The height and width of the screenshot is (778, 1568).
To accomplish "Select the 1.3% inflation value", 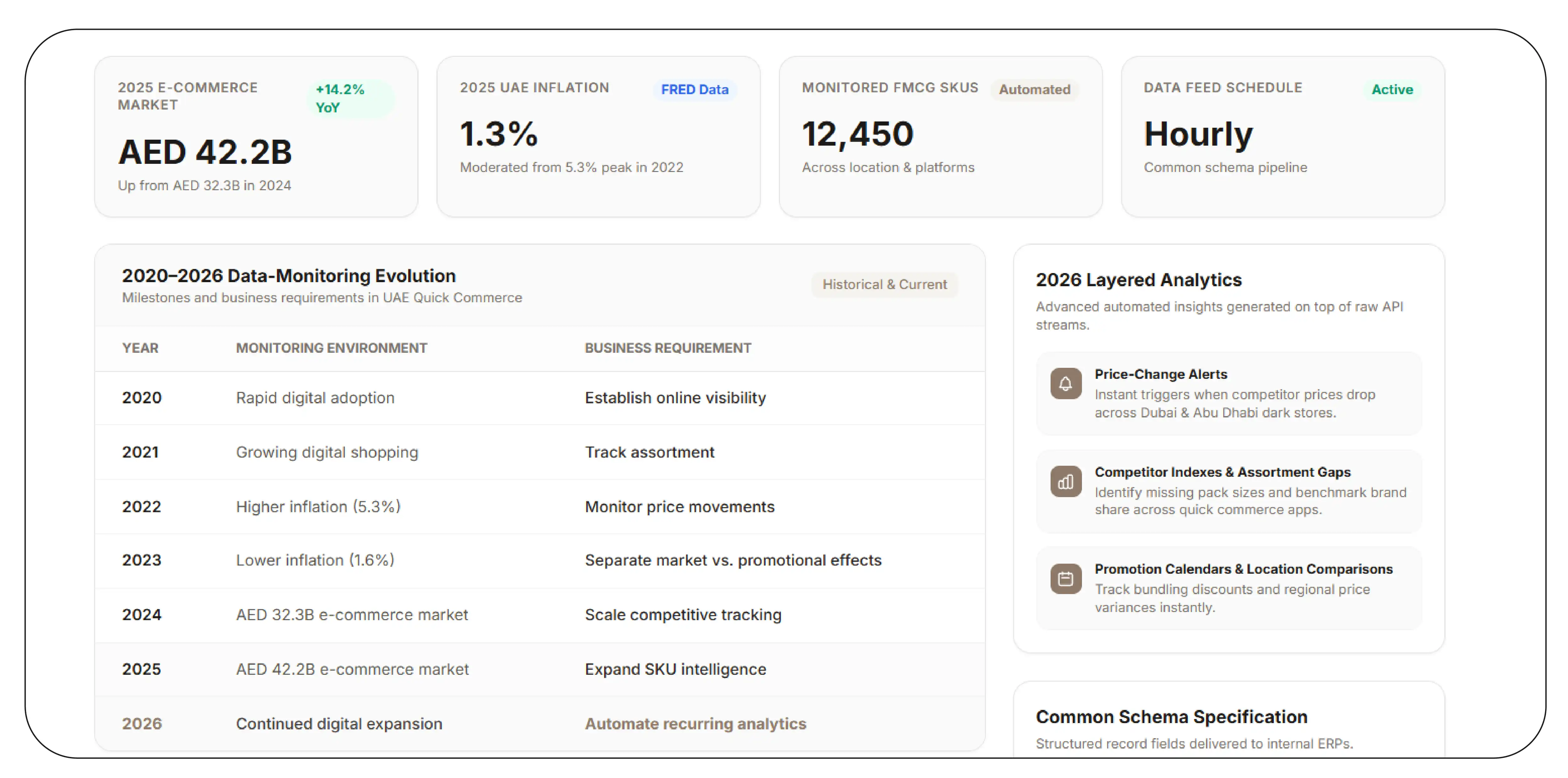I will (x=499, y=134).
